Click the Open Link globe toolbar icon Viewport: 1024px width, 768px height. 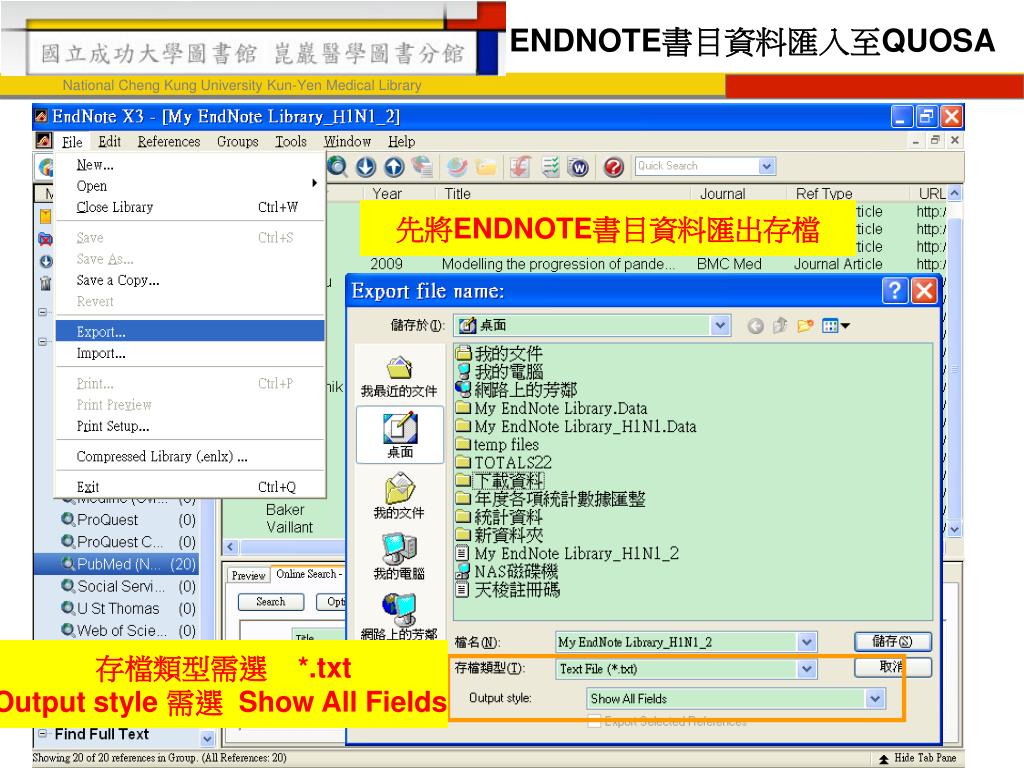point(457,167)
